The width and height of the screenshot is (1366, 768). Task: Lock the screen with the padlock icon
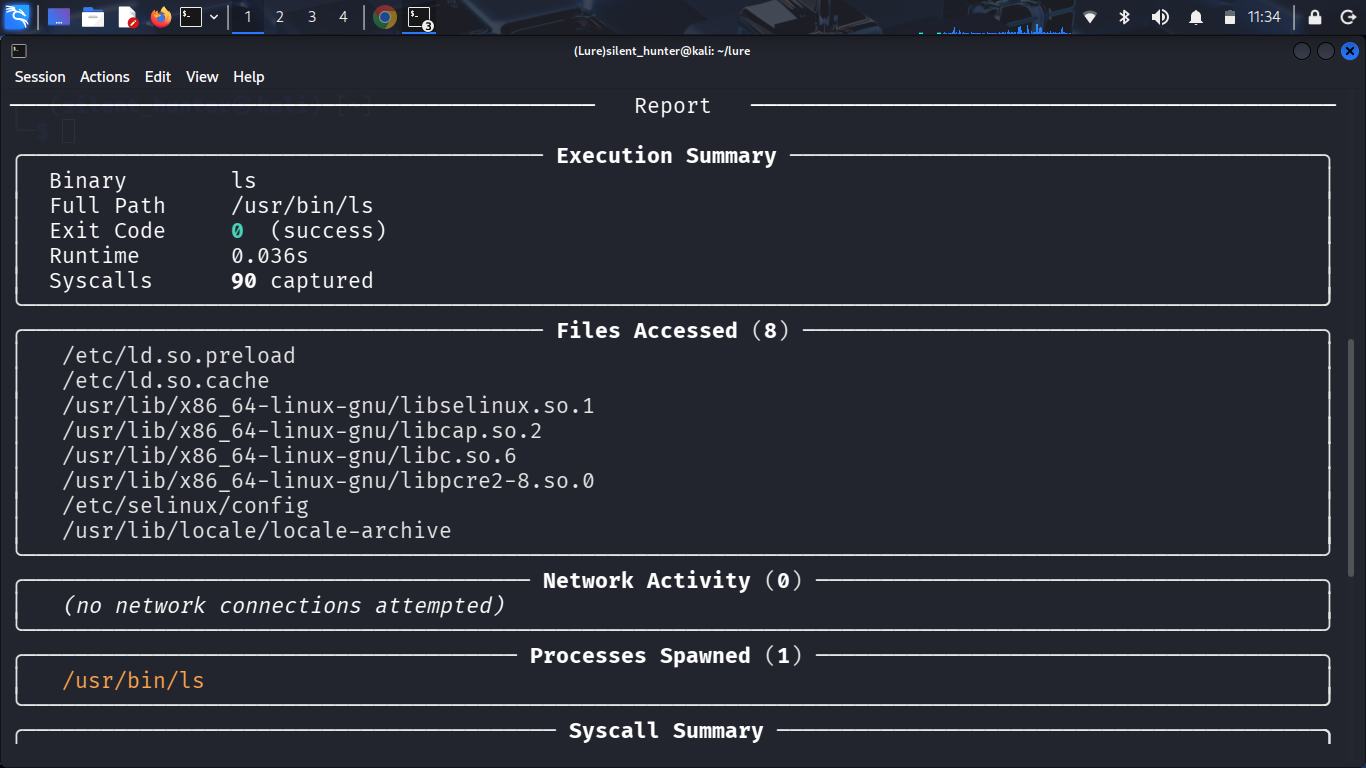click(x=1315, y=17)
